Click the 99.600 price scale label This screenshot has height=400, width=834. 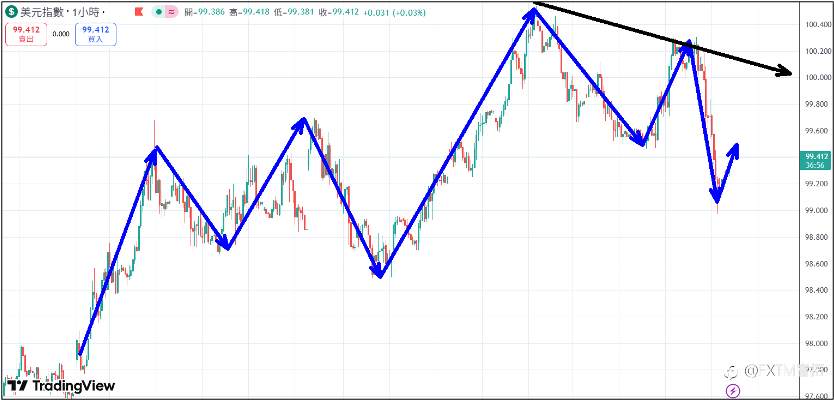[818, 131]
